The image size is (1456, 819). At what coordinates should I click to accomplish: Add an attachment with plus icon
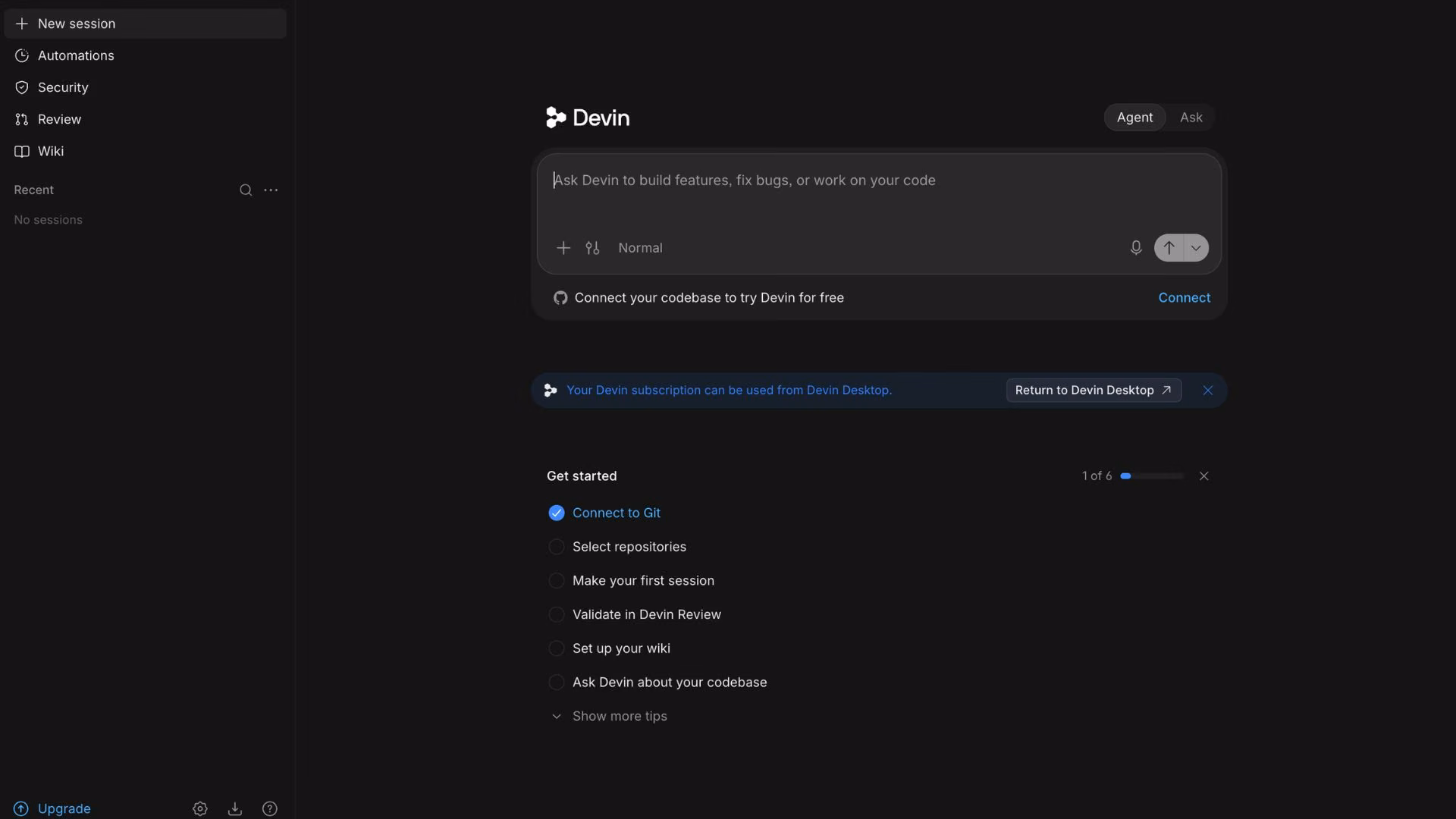(563, 248)
